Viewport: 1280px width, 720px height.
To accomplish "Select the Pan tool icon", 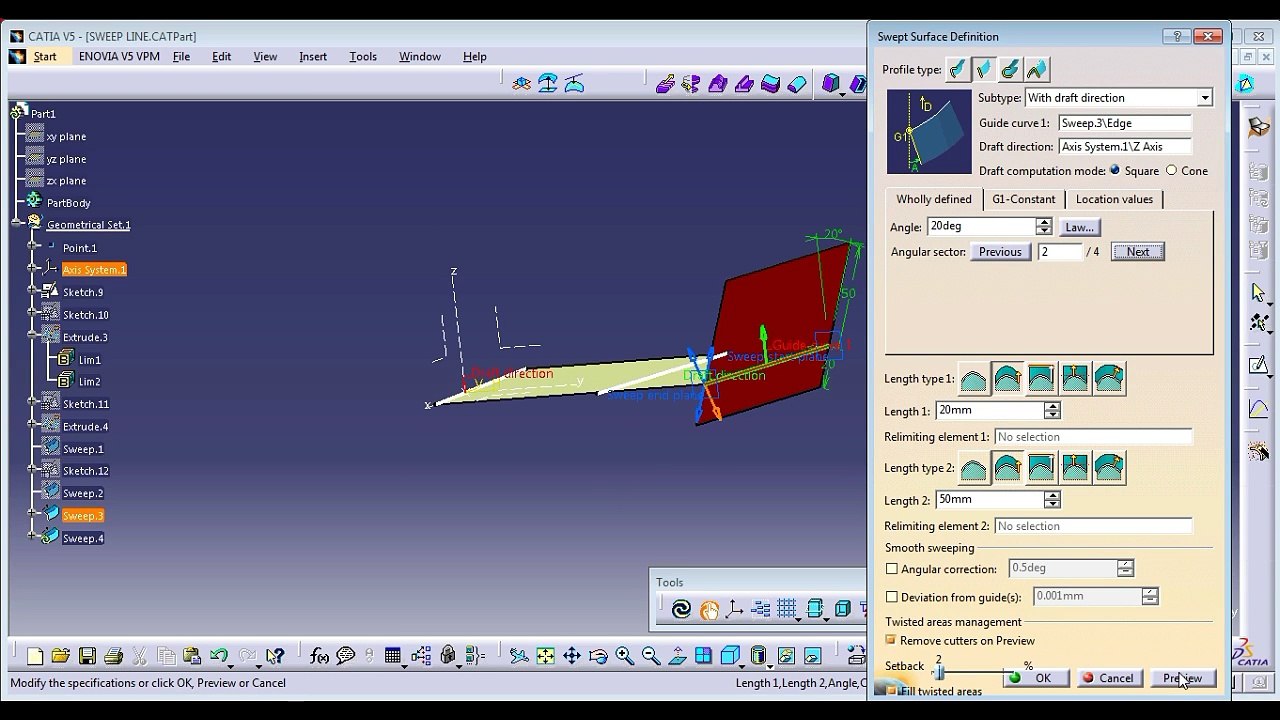I will click(x=572, y=656).
